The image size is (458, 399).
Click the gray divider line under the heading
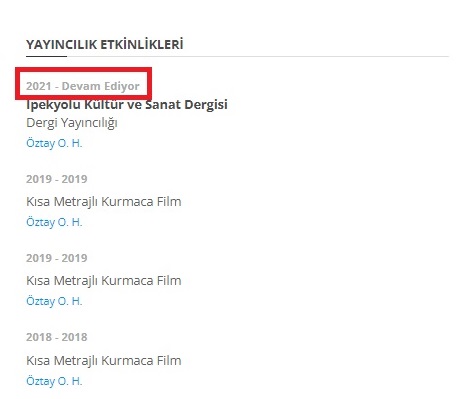click(x=258, y=56)
